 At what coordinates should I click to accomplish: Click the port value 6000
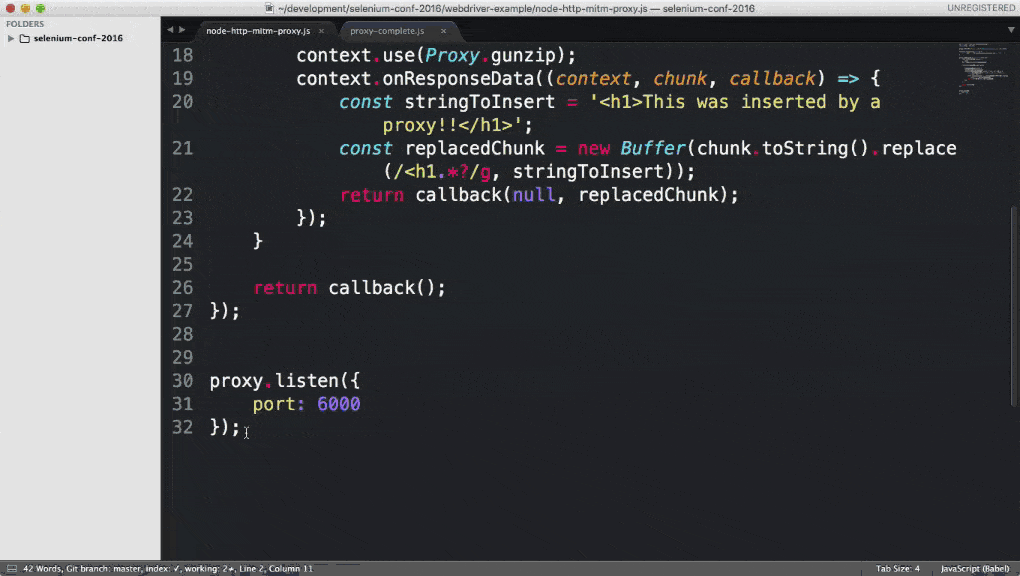click(x=338, y=404)
